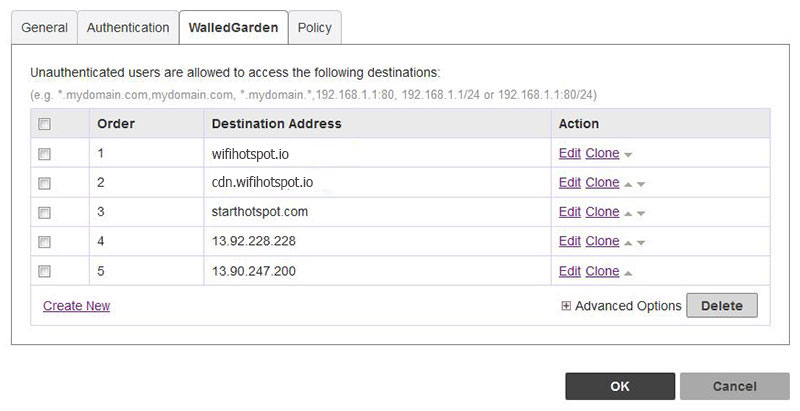This screenshot has width=800, height=411.
Task: Move 13.92.228.228 entry up with arrow
Action: point(628,242)
